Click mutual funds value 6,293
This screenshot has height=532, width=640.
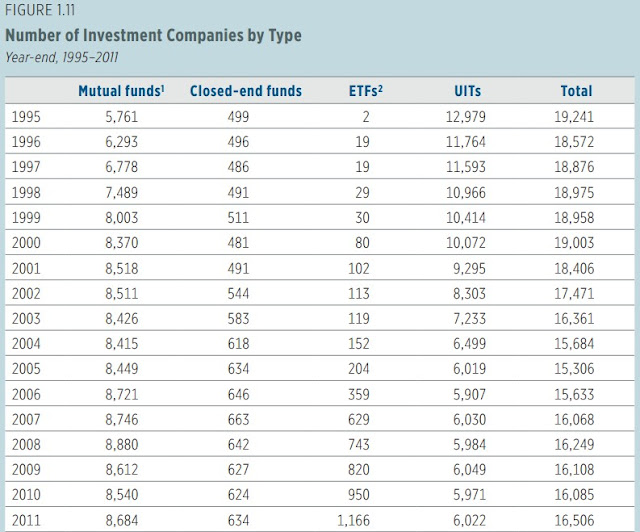[x=122, y=142]
